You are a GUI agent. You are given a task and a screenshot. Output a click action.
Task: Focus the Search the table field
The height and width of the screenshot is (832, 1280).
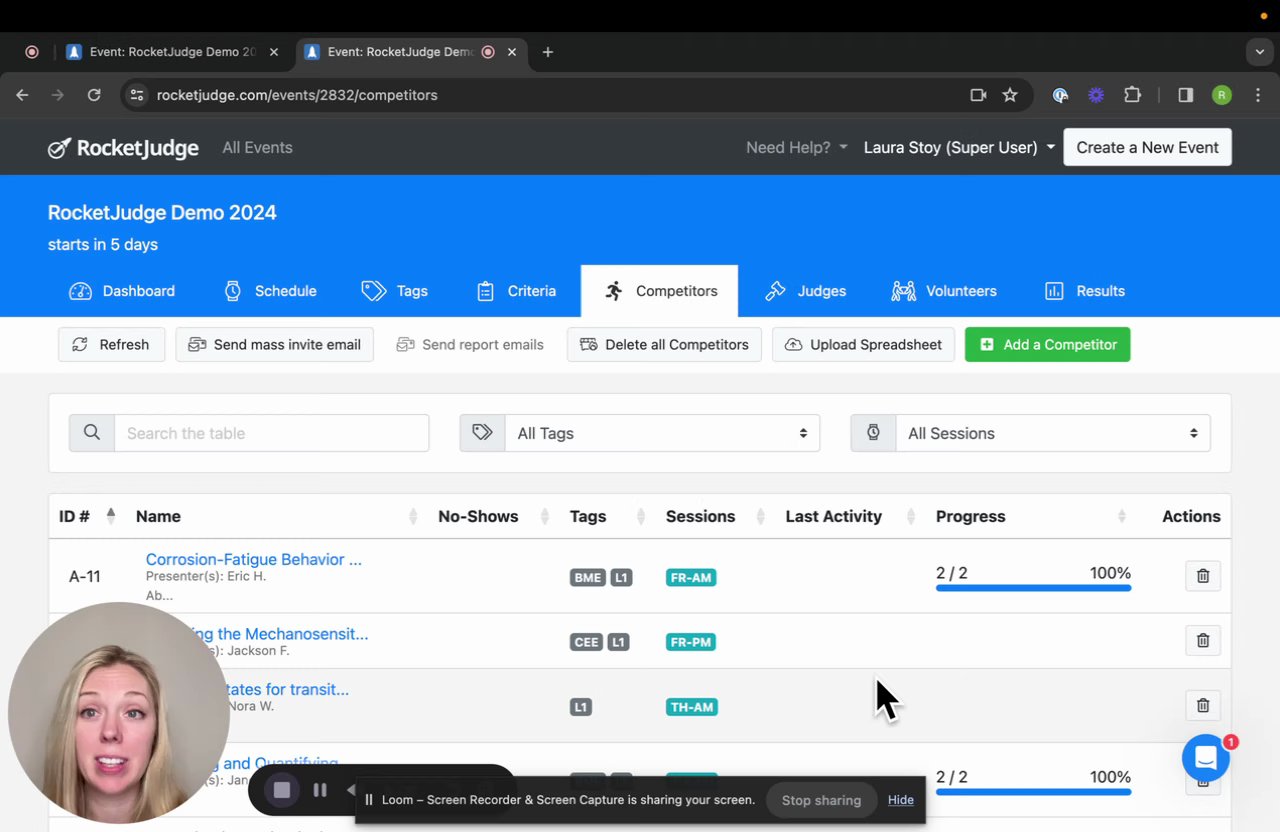coord(272,433)
